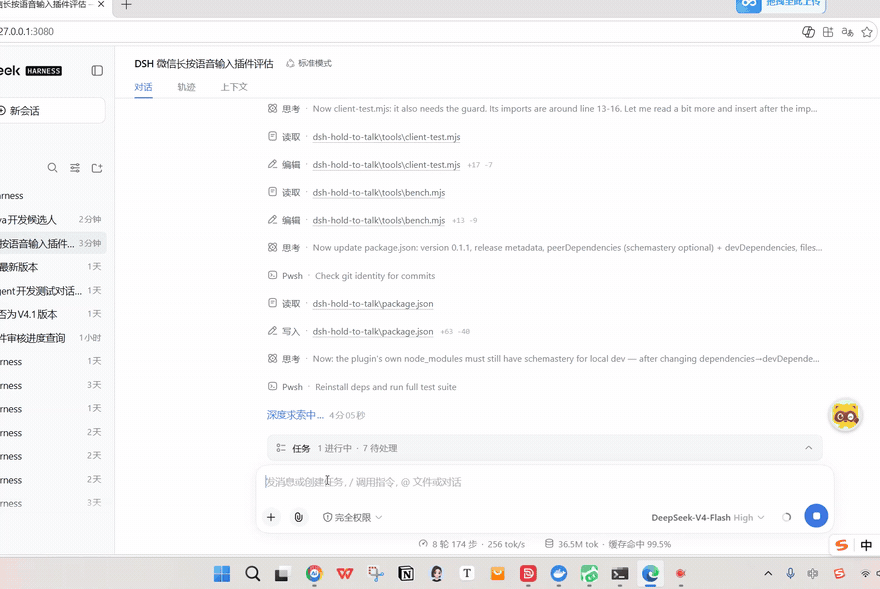
Task: Collapse the sidebar panel icon
Action: click(x=97, y=71)
